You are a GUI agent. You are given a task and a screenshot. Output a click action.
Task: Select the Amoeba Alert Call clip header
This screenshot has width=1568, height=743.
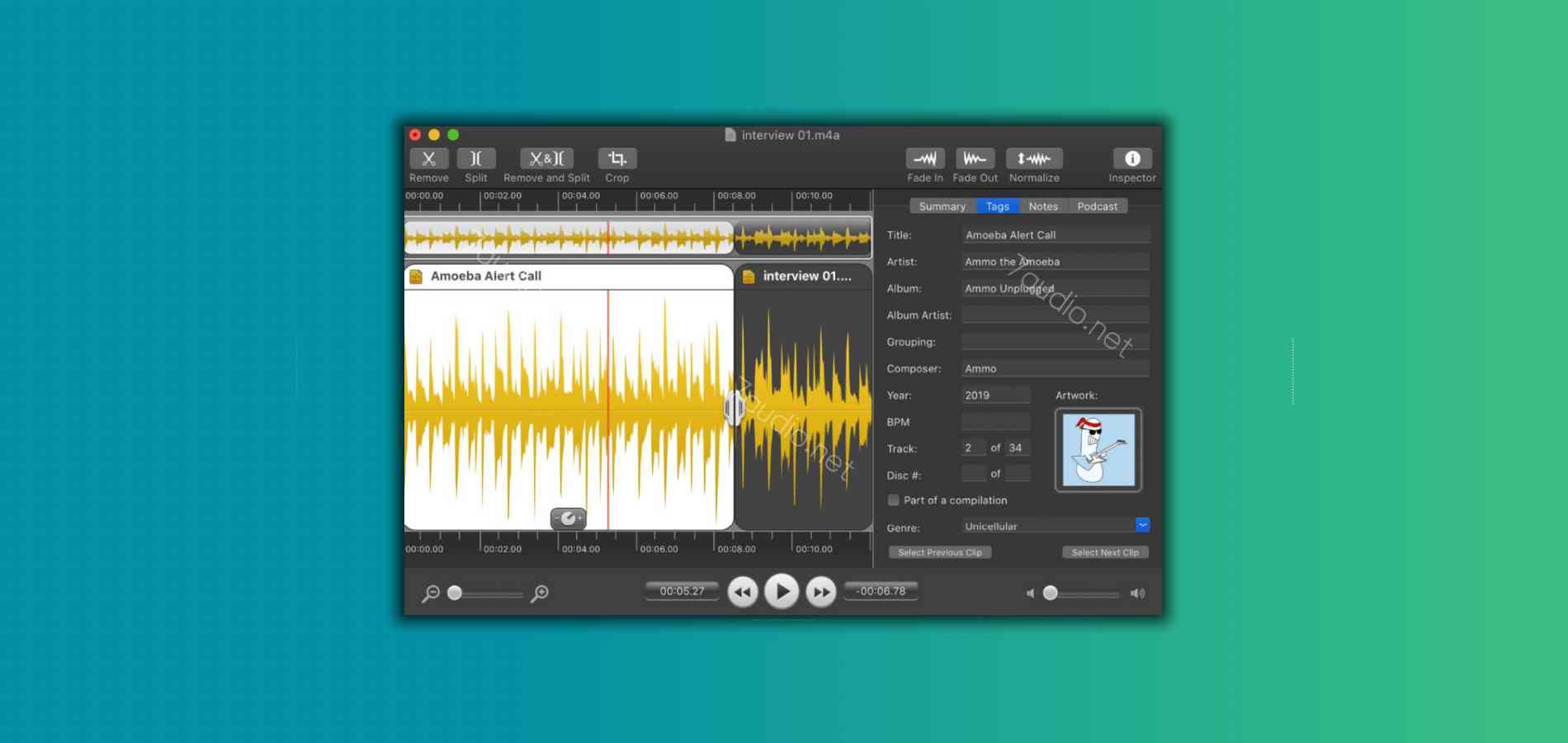point(569,277)
